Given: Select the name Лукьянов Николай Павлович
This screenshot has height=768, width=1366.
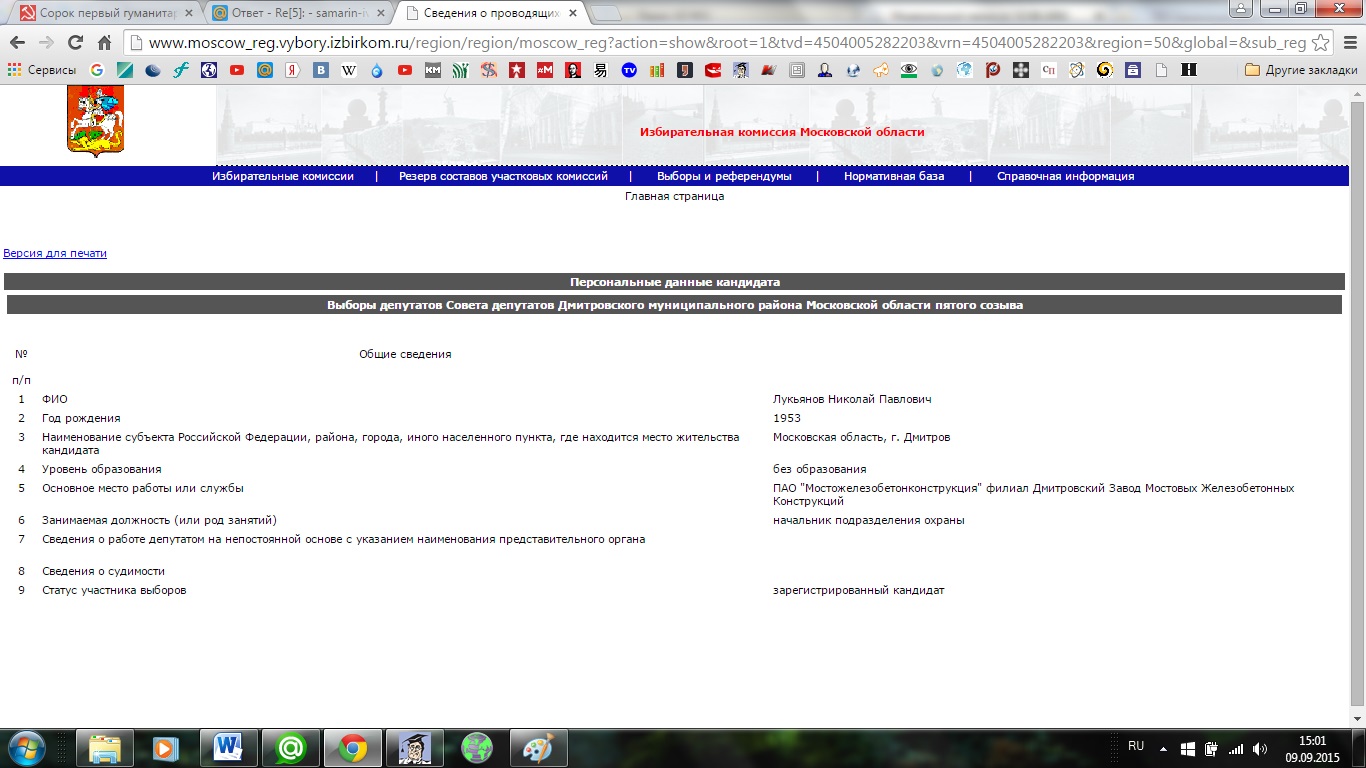Looking at the screenshot, I should click(x=852, y=399).
